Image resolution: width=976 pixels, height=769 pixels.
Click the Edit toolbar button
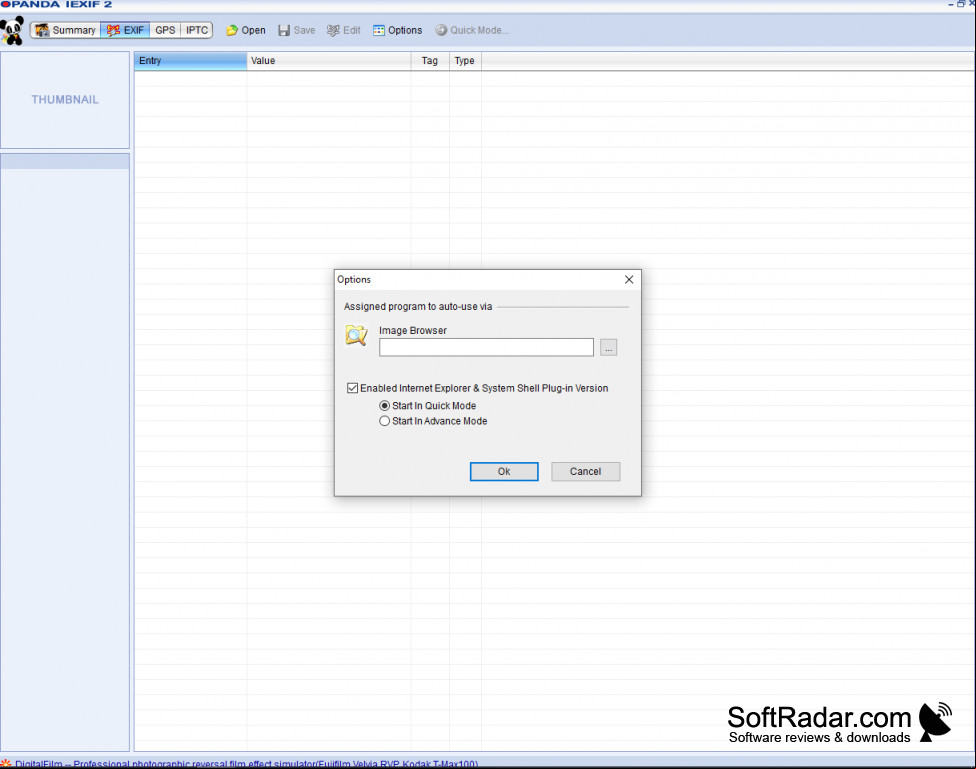pyautogui.click(x=344, y=30)
